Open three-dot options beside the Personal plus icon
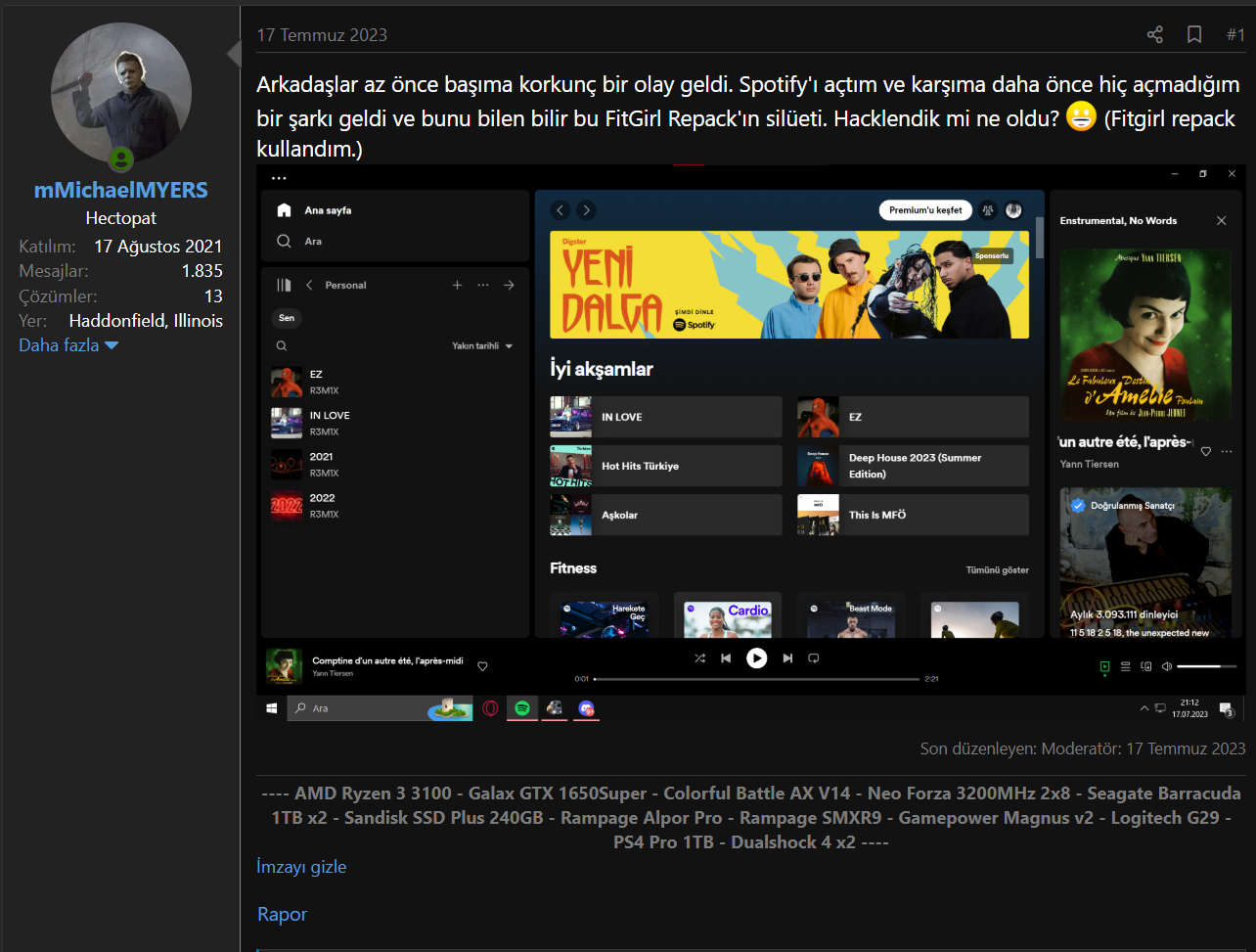 482,285
